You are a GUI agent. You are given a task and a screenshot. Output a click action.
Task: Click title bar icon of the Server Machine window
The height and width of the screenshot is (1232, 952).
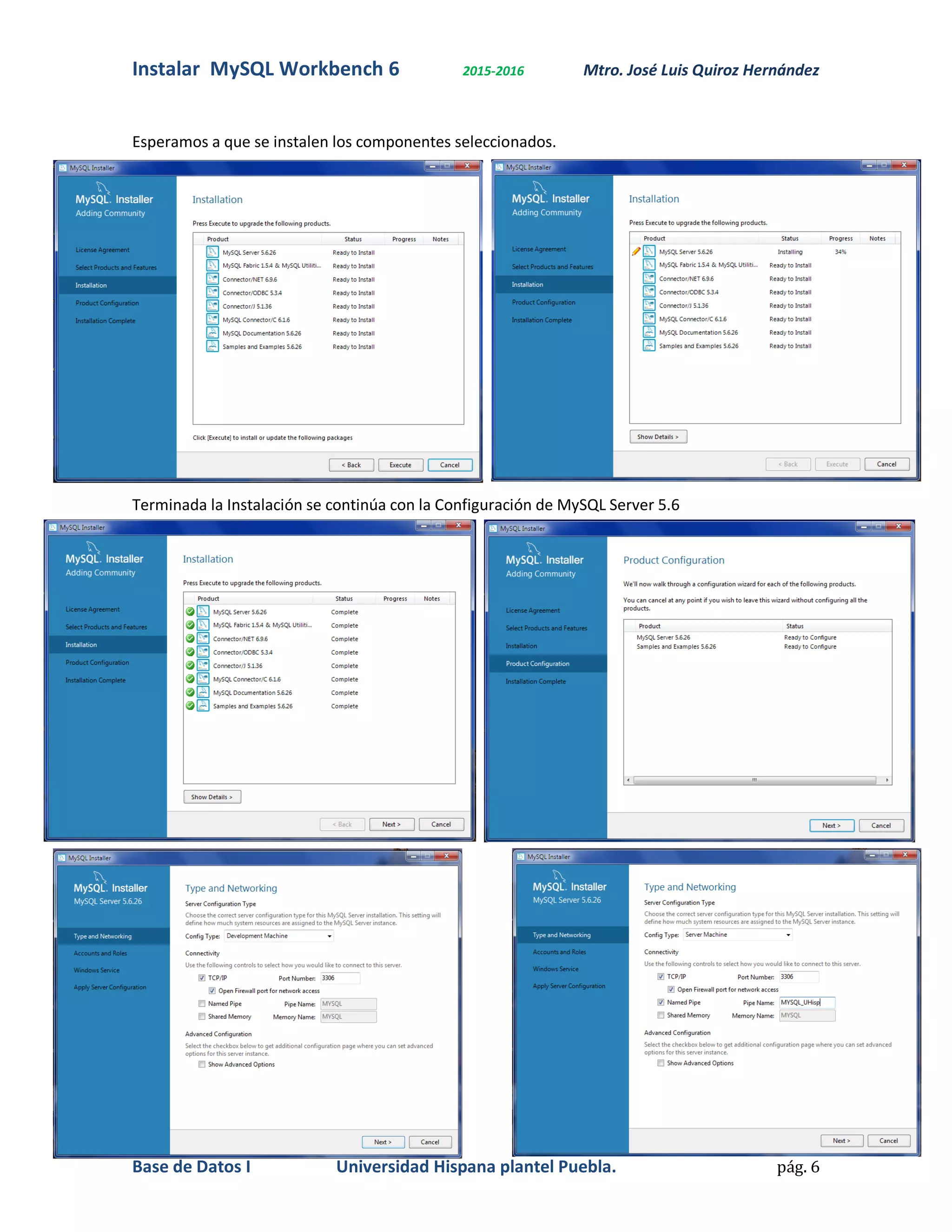(521, 857)
